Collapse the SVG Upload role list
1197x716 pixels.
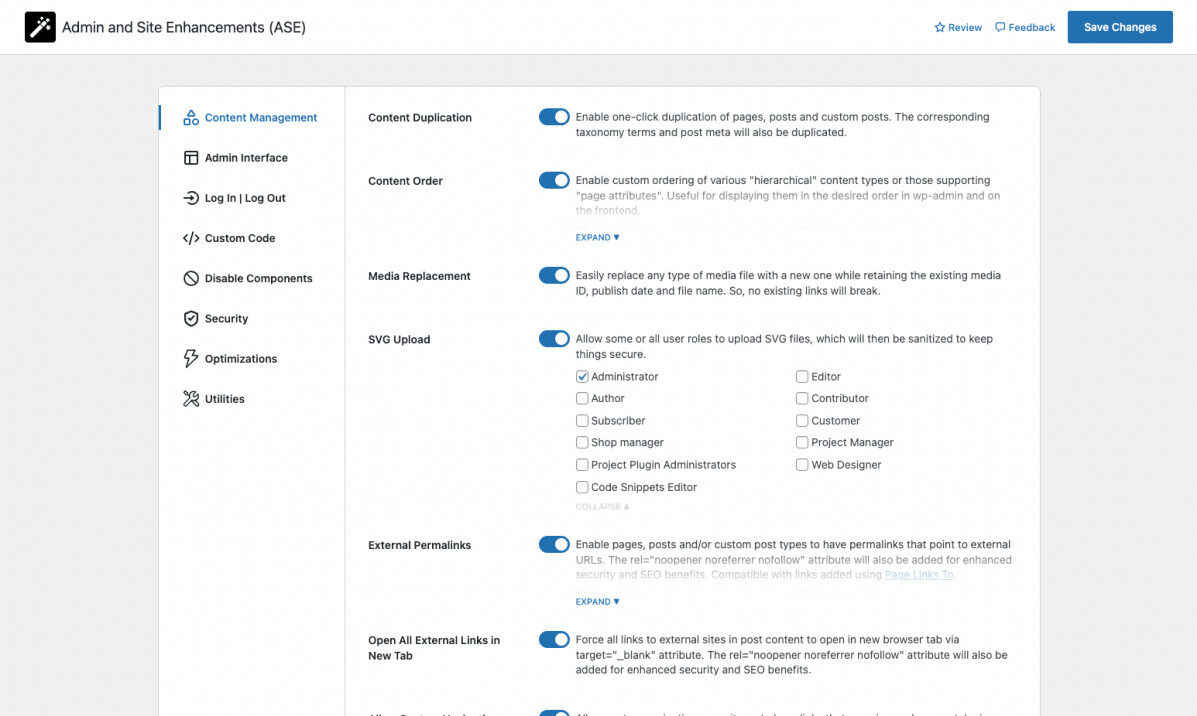coord(601,506)
